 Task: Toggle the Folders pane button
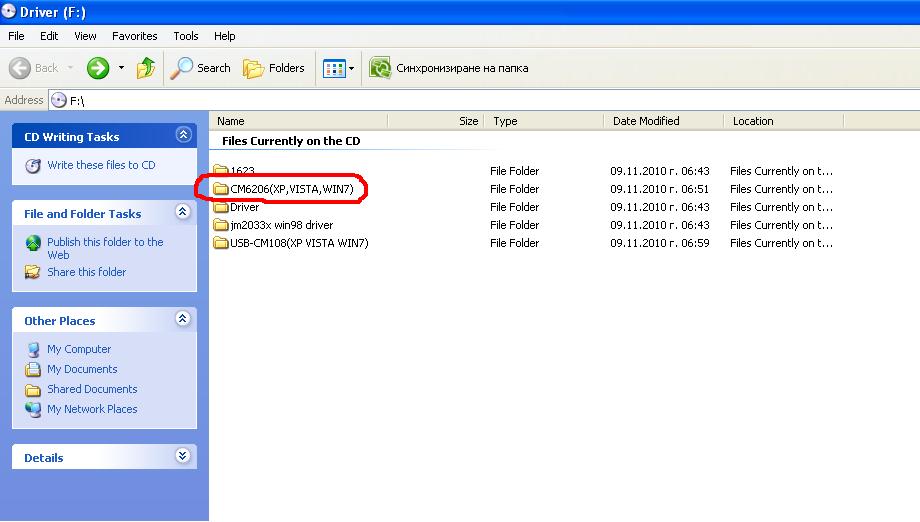click(x=273, y=68)
